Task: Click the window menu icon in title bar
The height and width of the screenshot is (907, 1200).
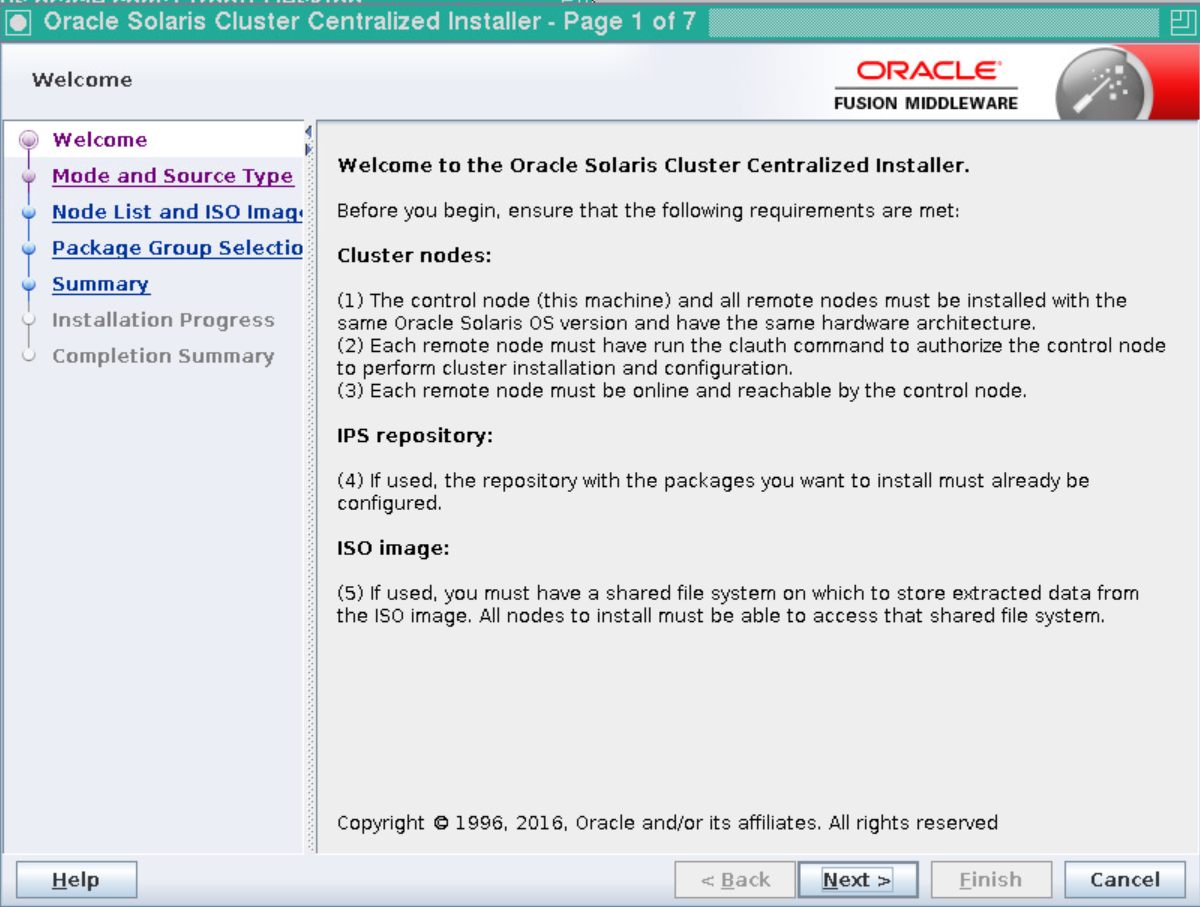Action: (20, 22)
